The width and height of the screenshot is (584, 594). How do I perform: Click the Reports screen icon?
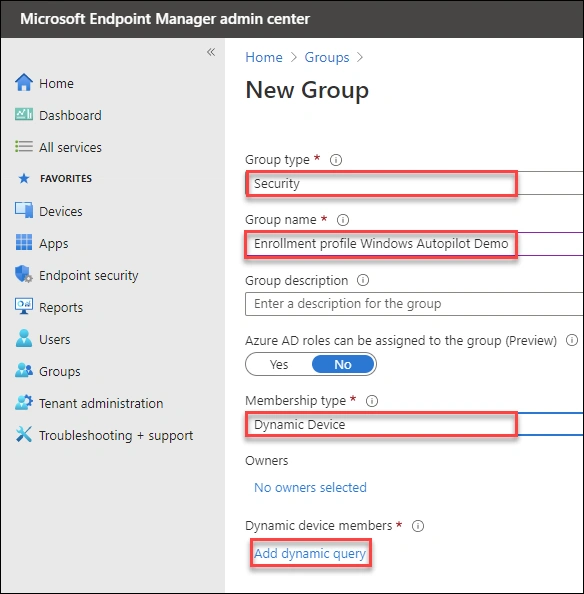[24, 306]
